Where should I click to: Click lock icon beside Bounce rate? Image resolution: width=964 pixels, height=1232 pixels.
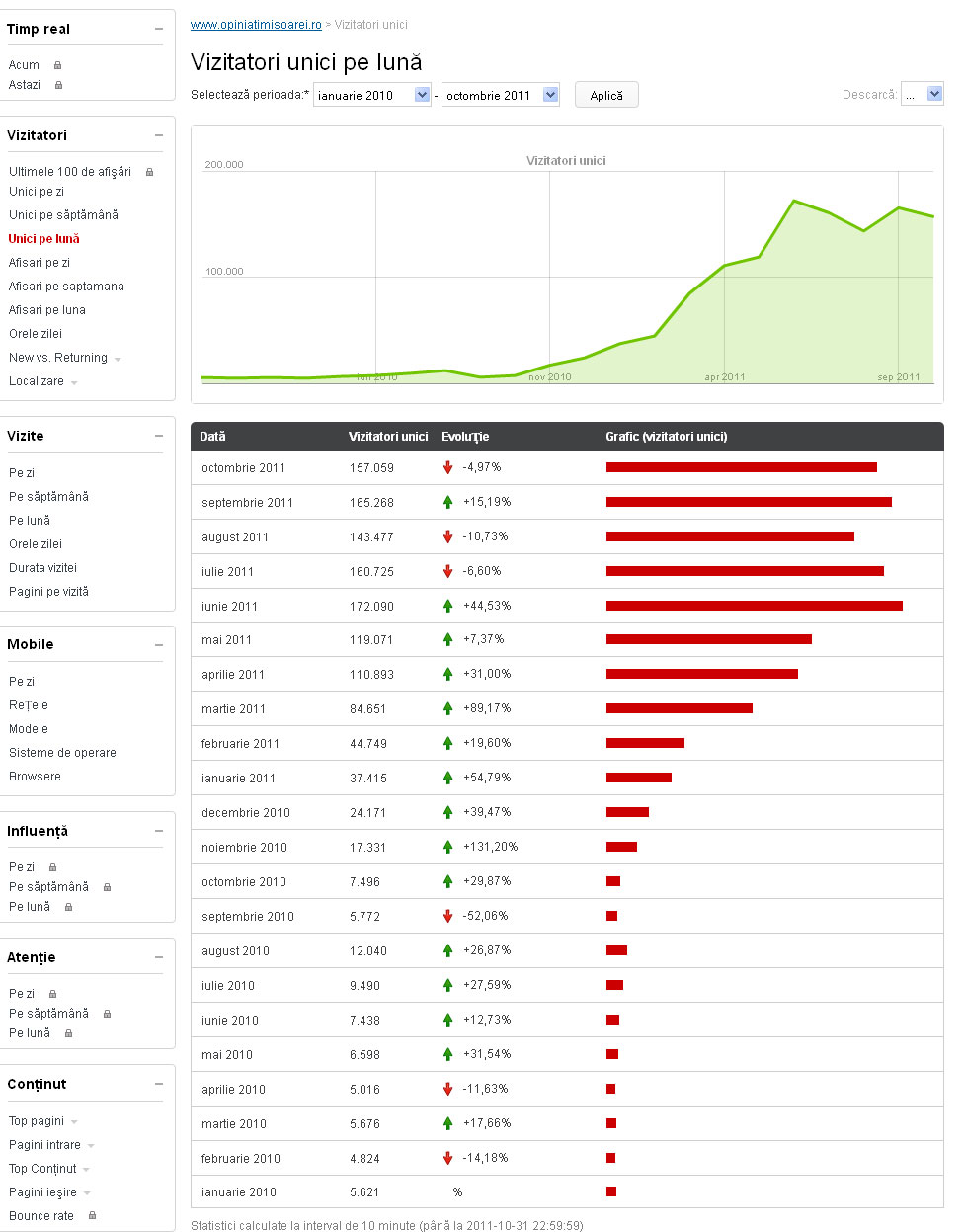coord(92,1216)
